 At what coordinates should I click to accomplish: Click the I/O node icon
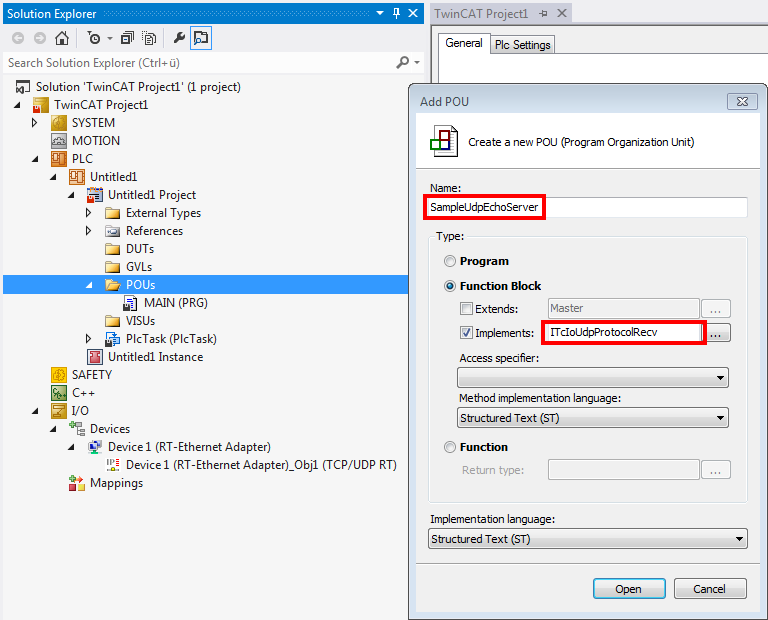pos(59,411)
